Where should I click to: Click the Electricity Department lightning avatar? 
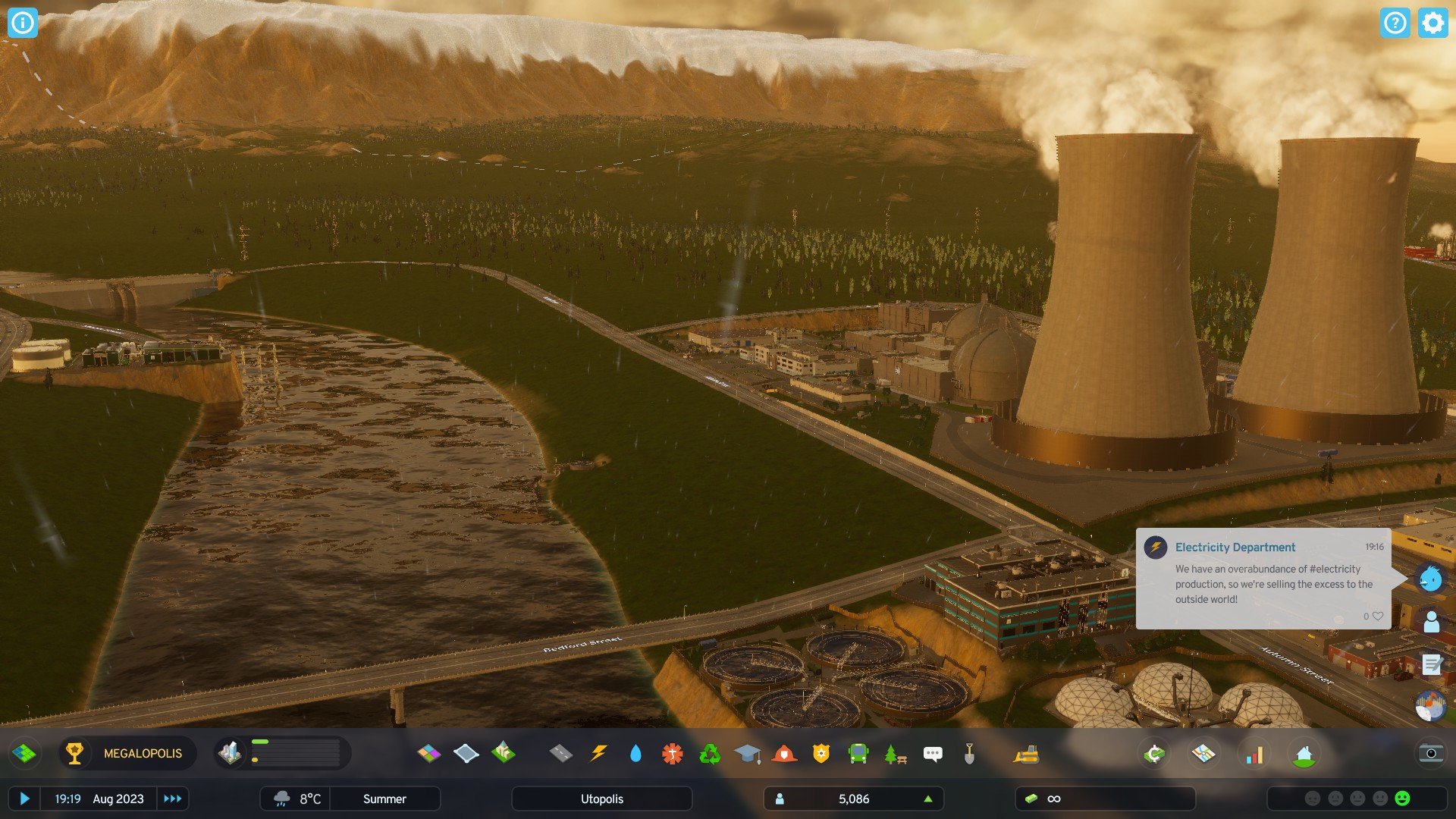[x=1156, y=547]
